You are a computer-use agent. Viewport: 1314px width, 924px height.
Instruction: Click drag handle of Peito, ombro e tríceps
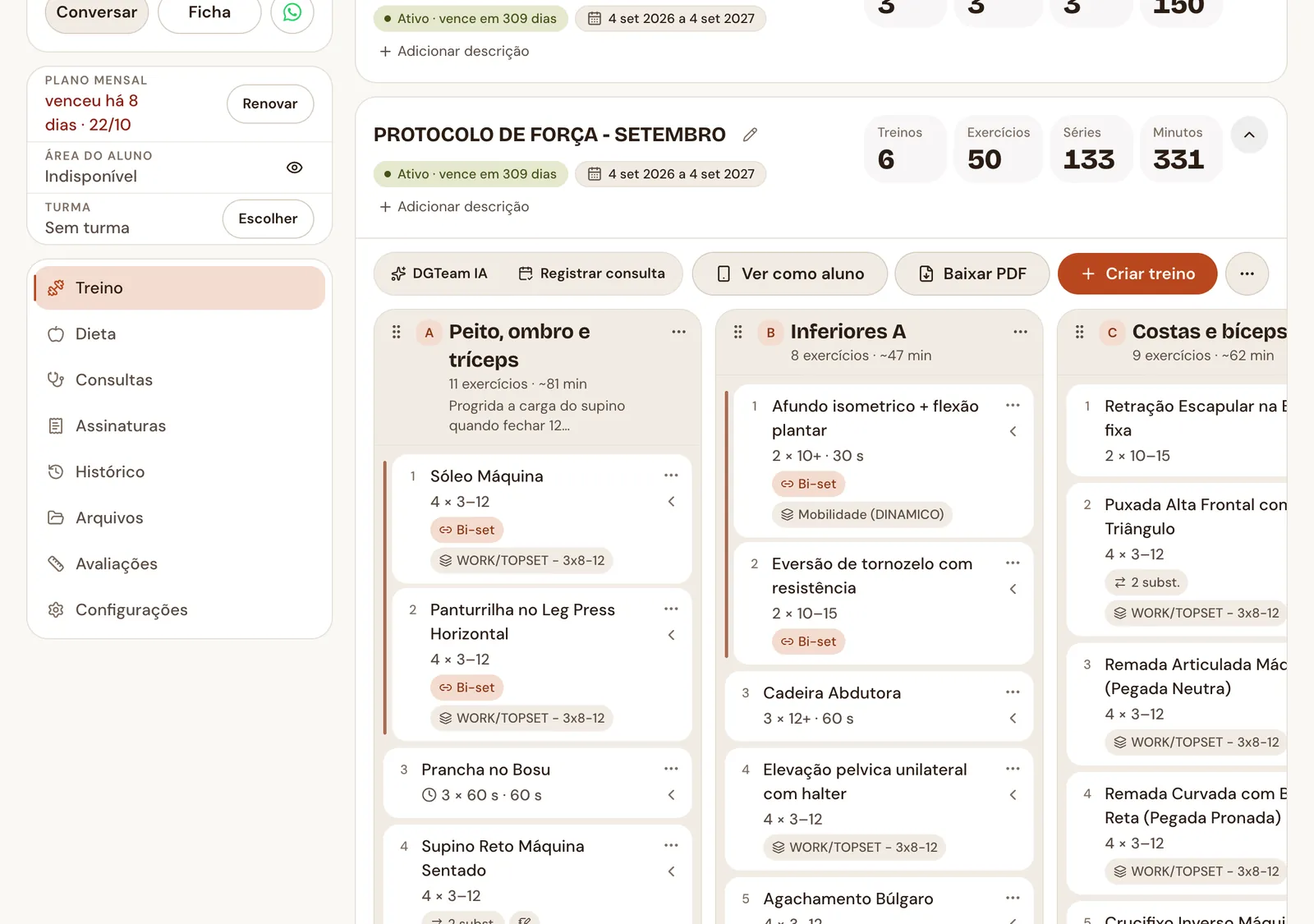tap(396, 332)
